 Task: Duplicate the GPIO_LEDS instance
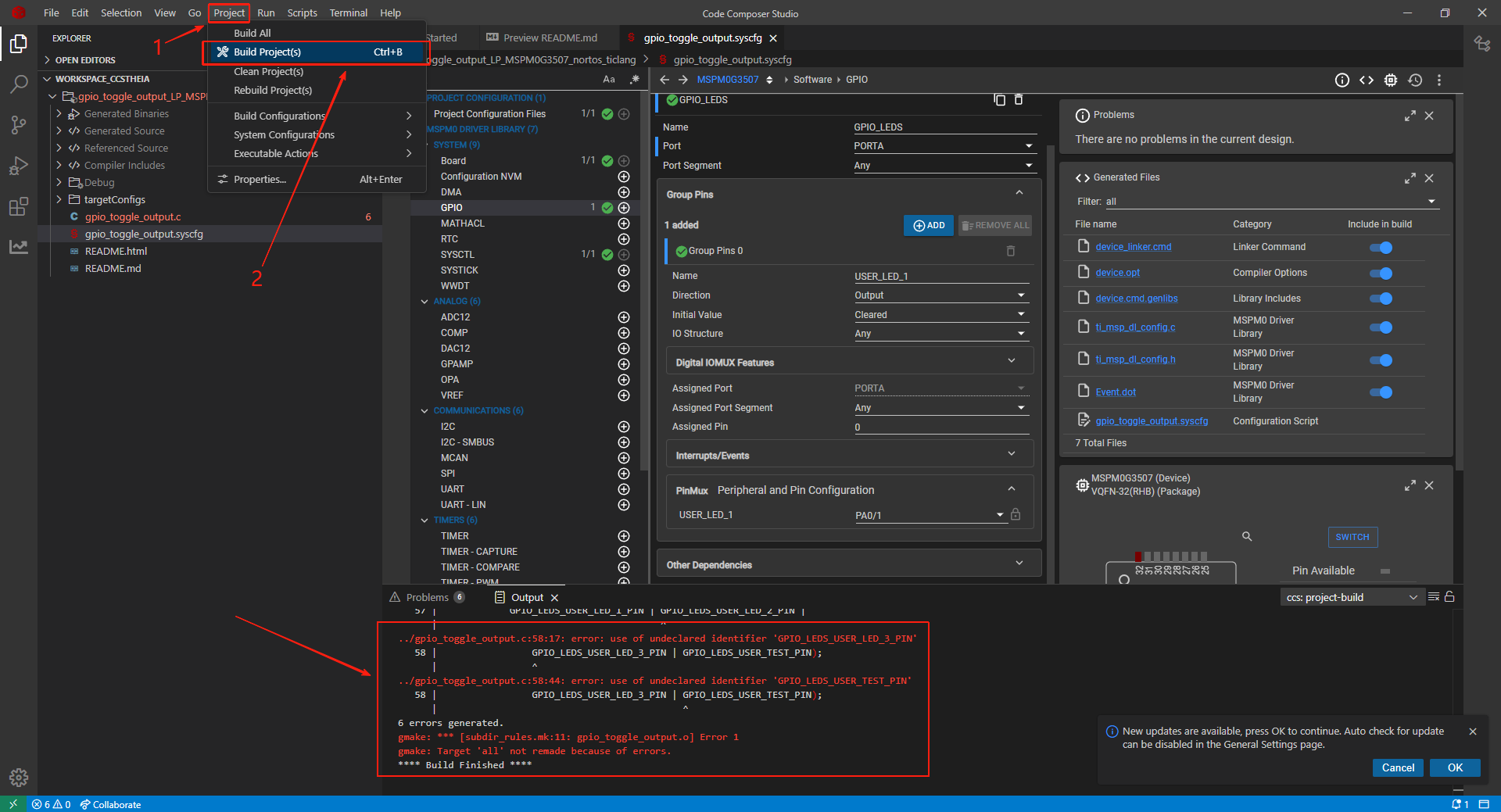tap(999, 99)
